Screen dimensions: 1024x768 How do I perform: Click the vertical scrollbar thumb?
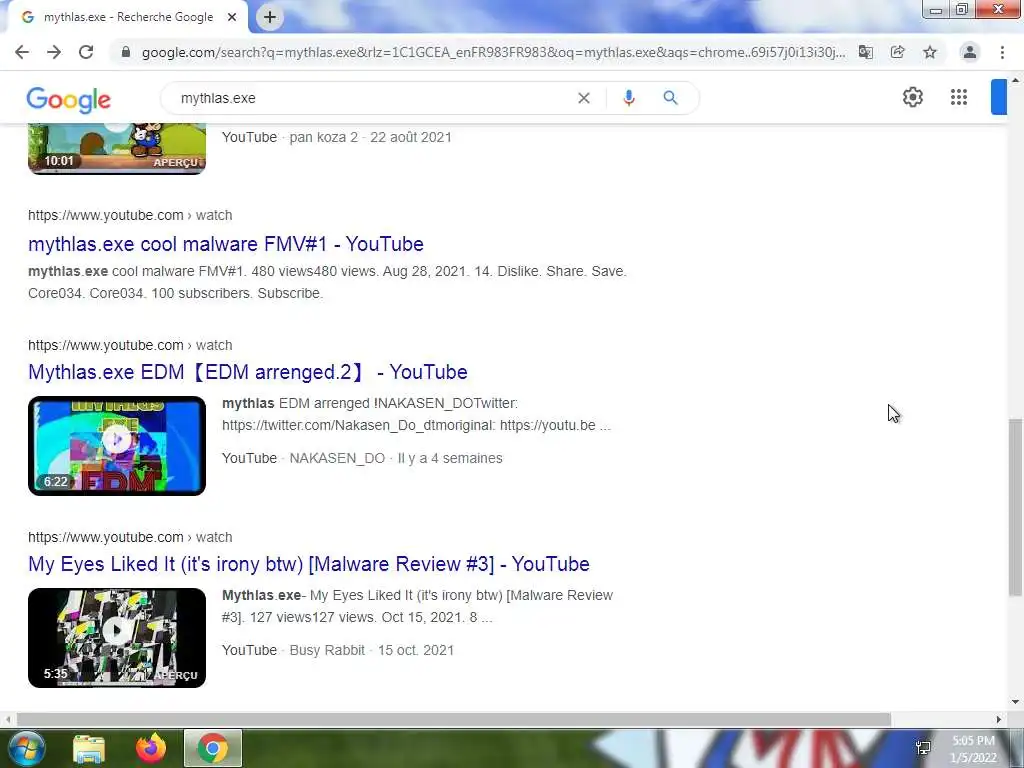[x=1016, y=507]
